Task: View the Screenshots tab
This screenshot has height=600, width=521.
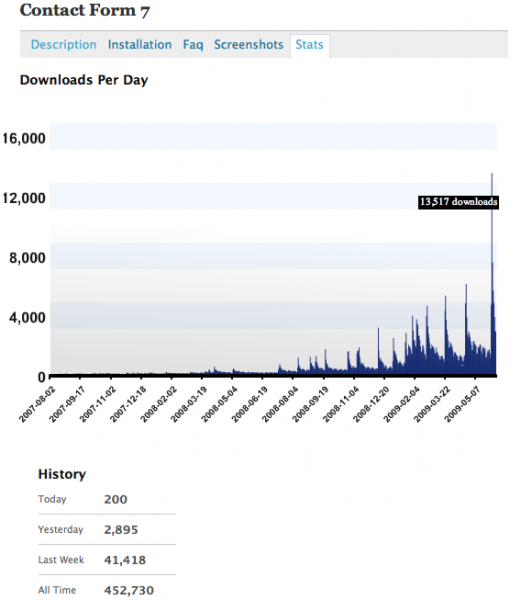Action: point(249,45)
